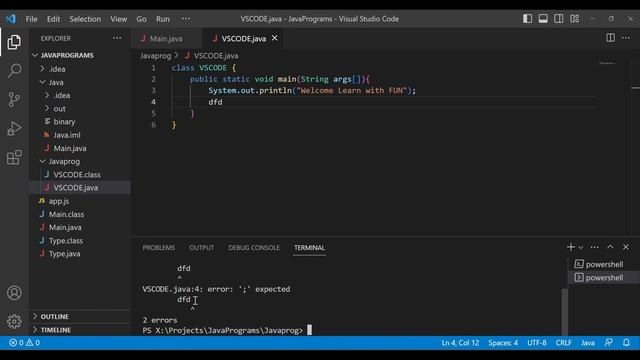Close the terminal panel
This screenshot has width=640, height=360.
click(x=626, y=247)
